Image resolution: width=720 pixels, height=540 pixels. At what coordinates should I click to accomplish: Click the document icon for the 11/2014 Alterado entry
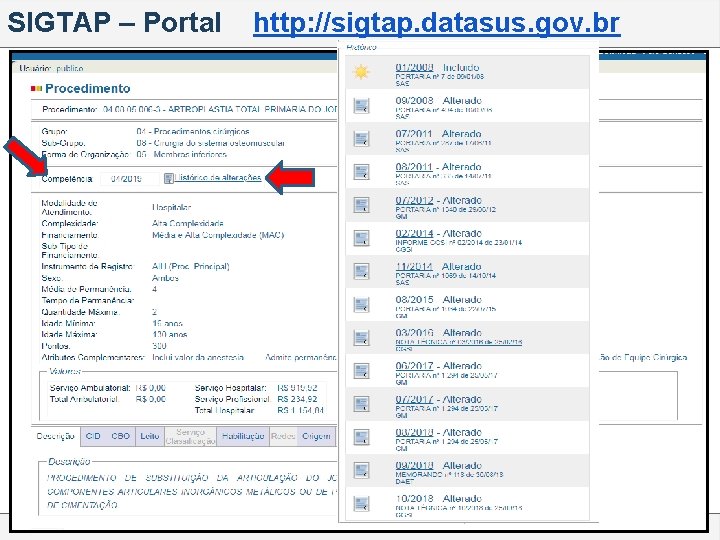361,271
